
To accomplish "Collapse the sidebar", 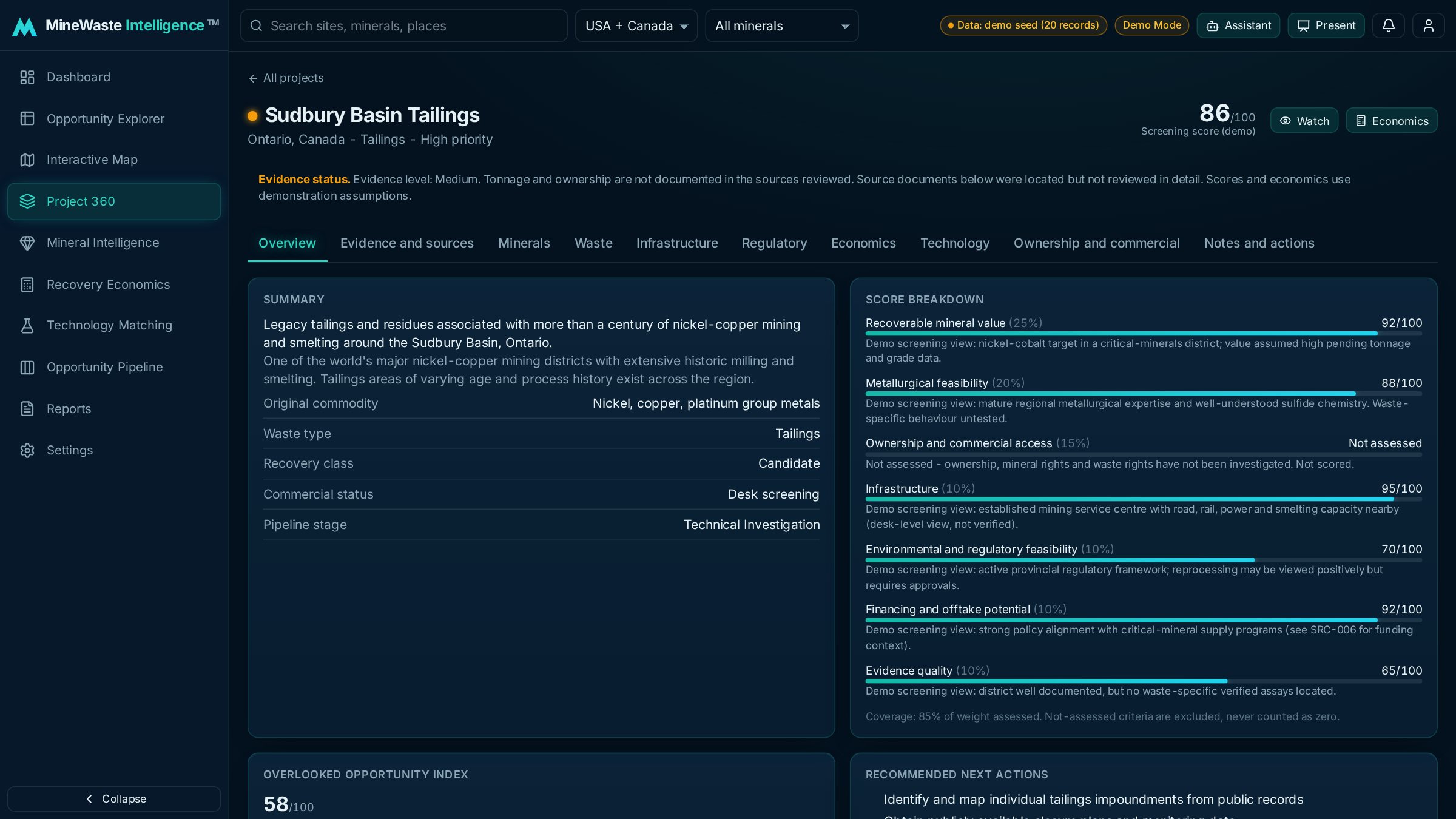I will [x=114, y=798].
